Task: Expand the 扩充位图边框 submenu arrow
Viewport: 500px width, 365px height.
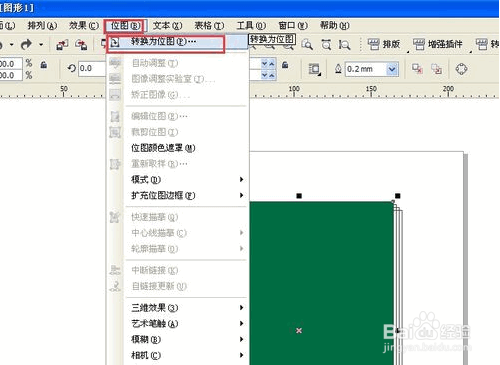Action: click(x=242, y=195)
